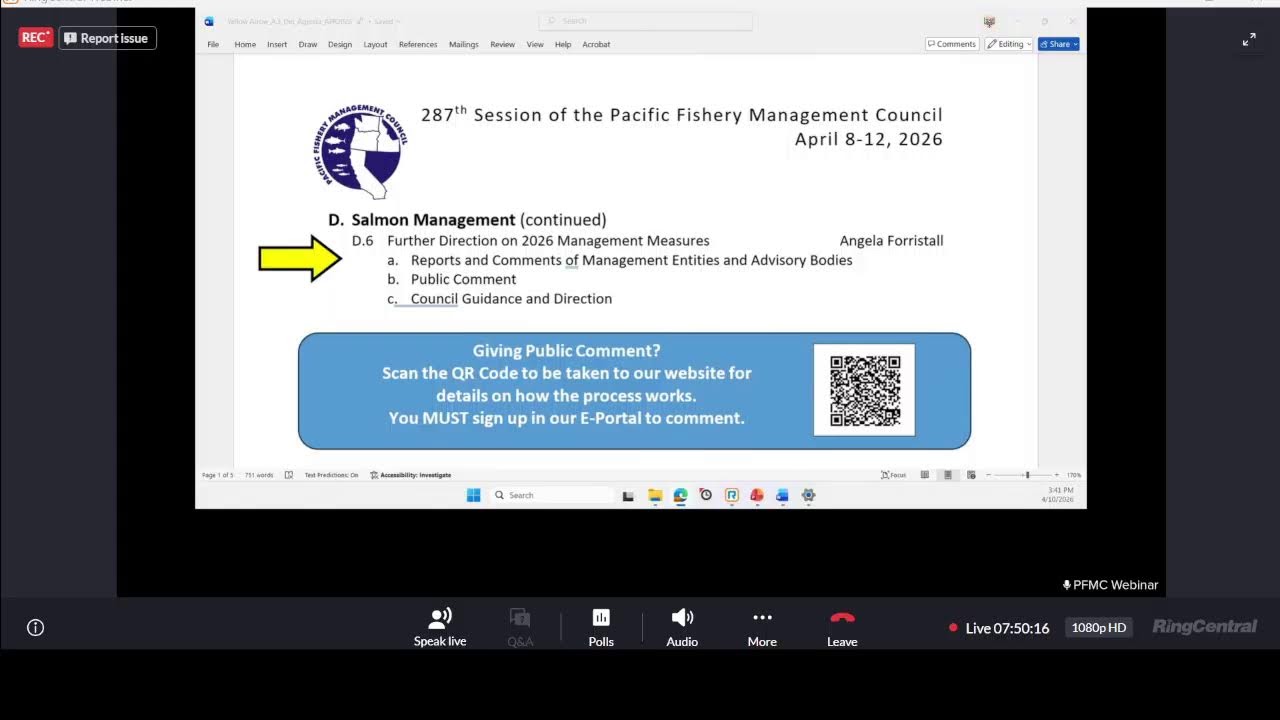The image size is (1280, 720).
Task: Switch to Web Layout view icon
Action: click(971, 475)
